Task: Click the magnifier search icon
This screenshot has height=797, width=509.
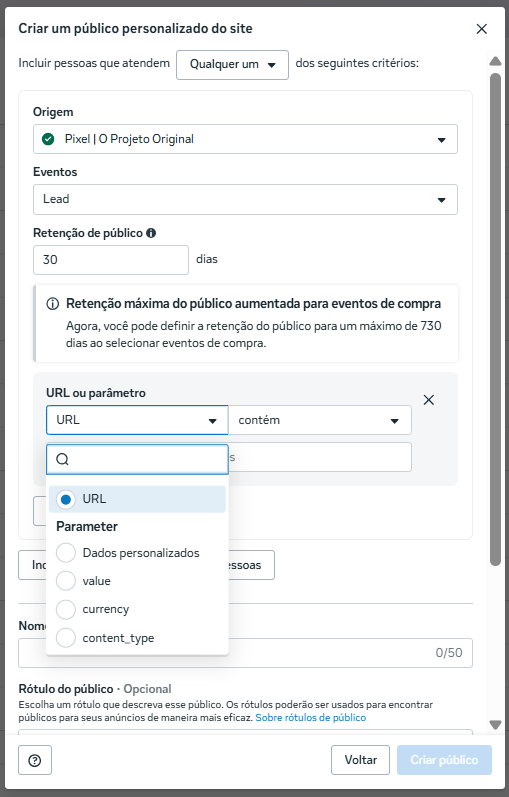Action: pos(62,459)
